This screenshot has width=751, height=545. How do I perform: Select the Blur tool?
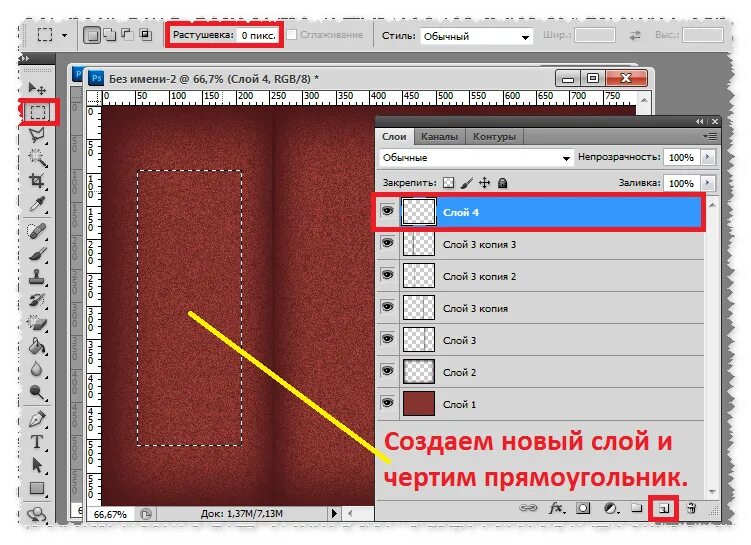[37, 369]
